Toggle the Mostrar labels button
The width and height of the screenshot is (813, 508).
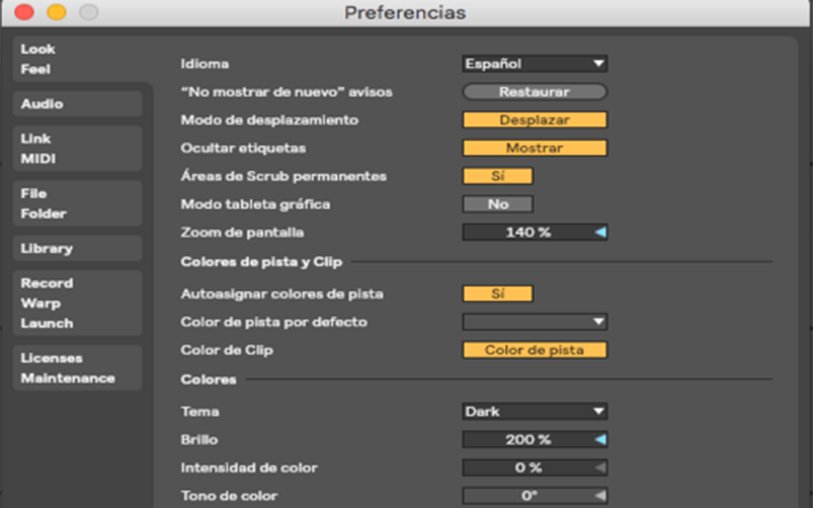point(534,148)
